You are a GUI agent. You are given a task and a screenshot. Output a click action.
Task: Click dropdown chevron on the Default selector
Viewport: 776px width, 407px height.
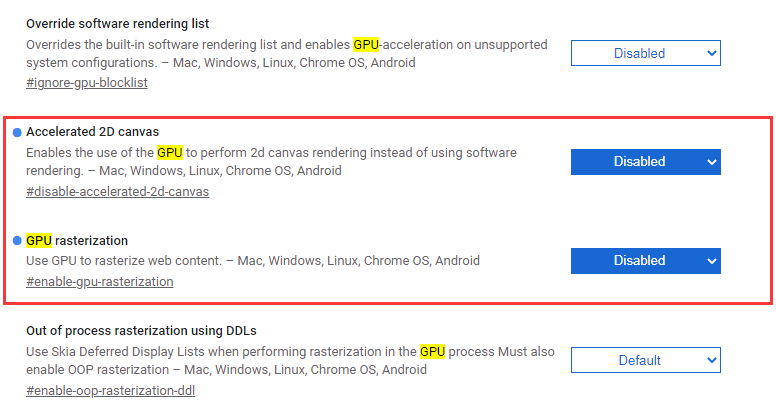712,360
